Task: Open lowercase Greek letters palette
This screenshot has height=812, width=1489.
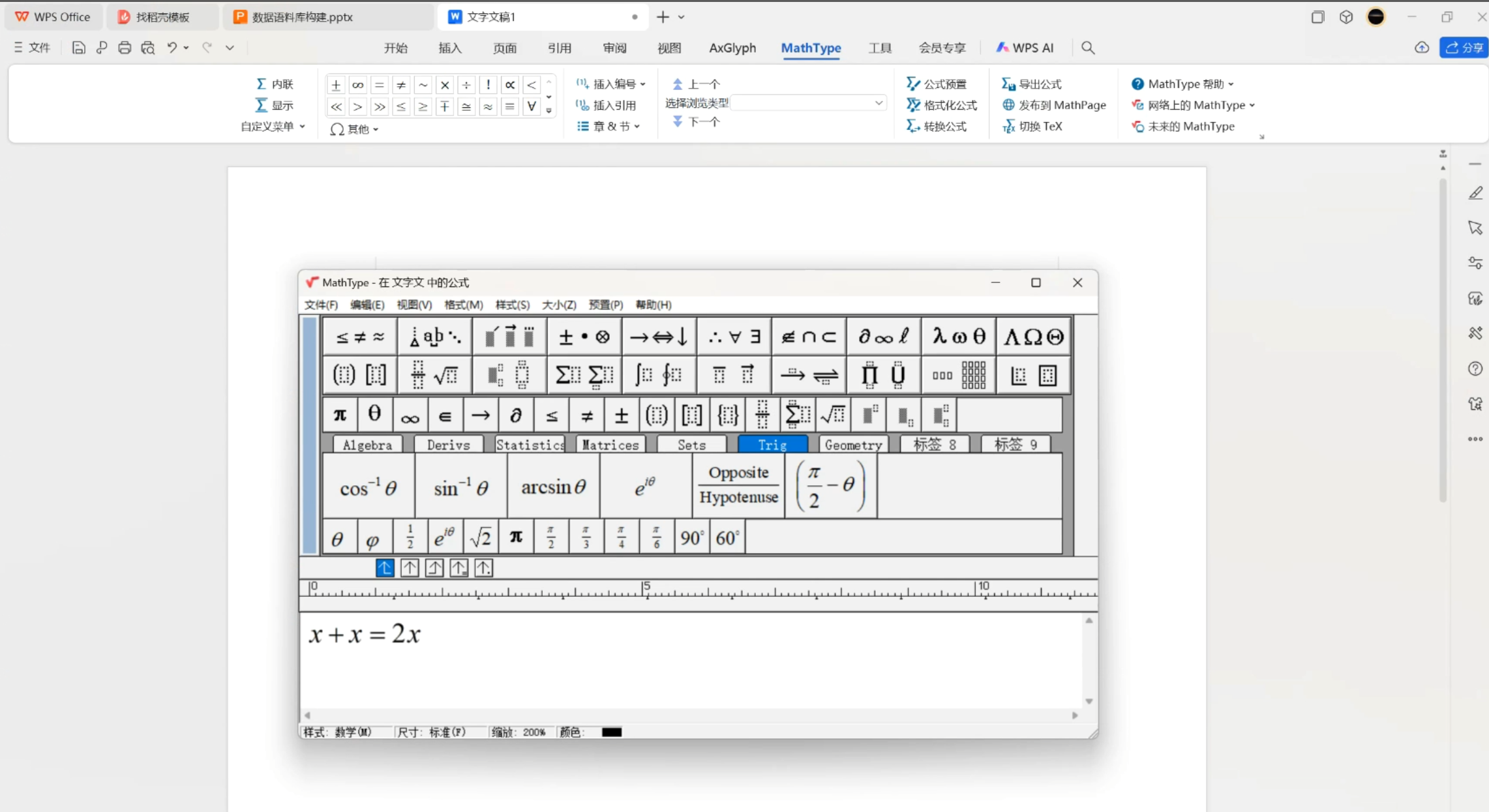Action: click(x=959, y=337)
